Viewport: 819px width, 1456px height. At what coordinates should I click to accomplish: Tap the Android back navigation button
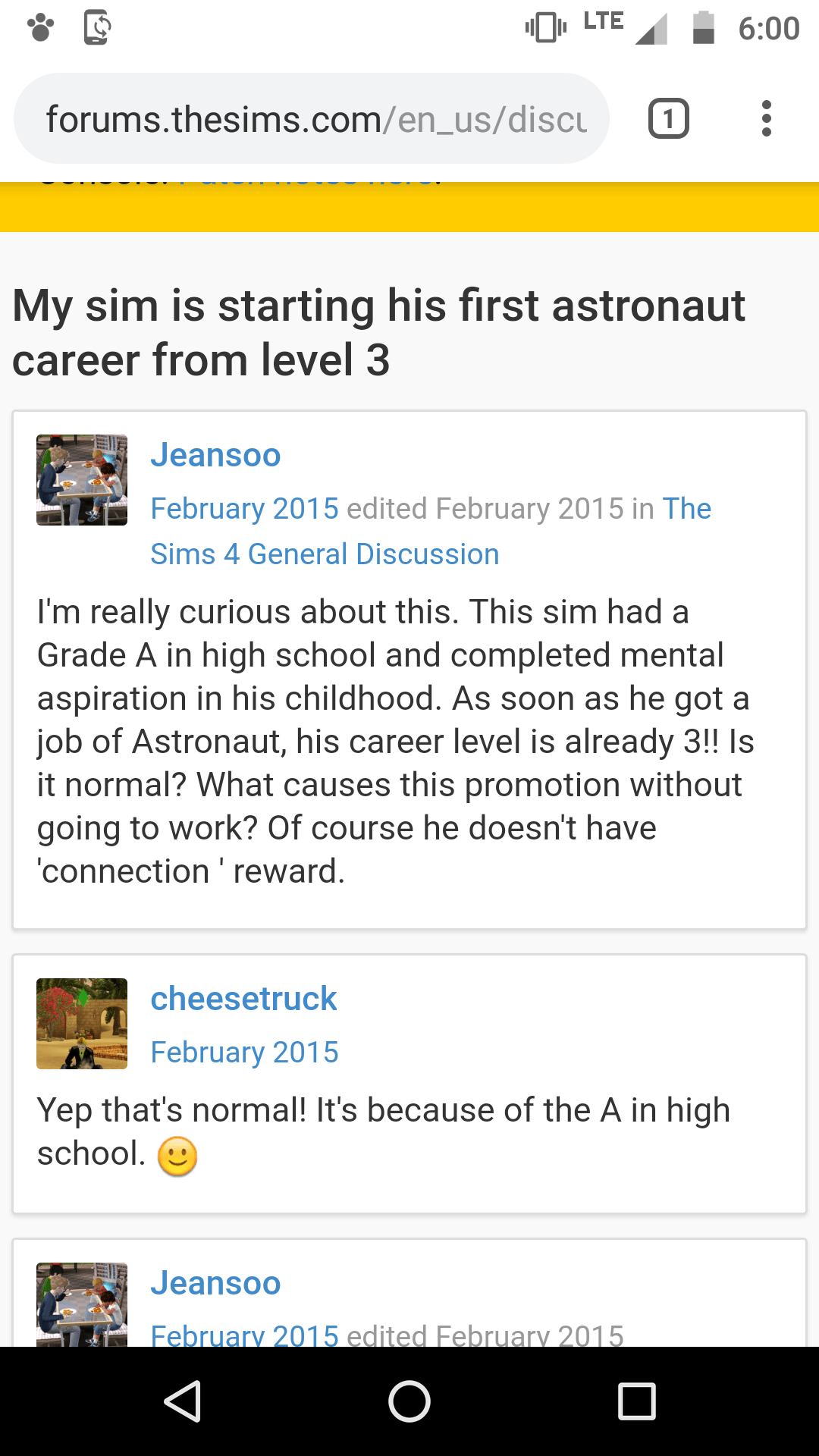click(183, 1401)
